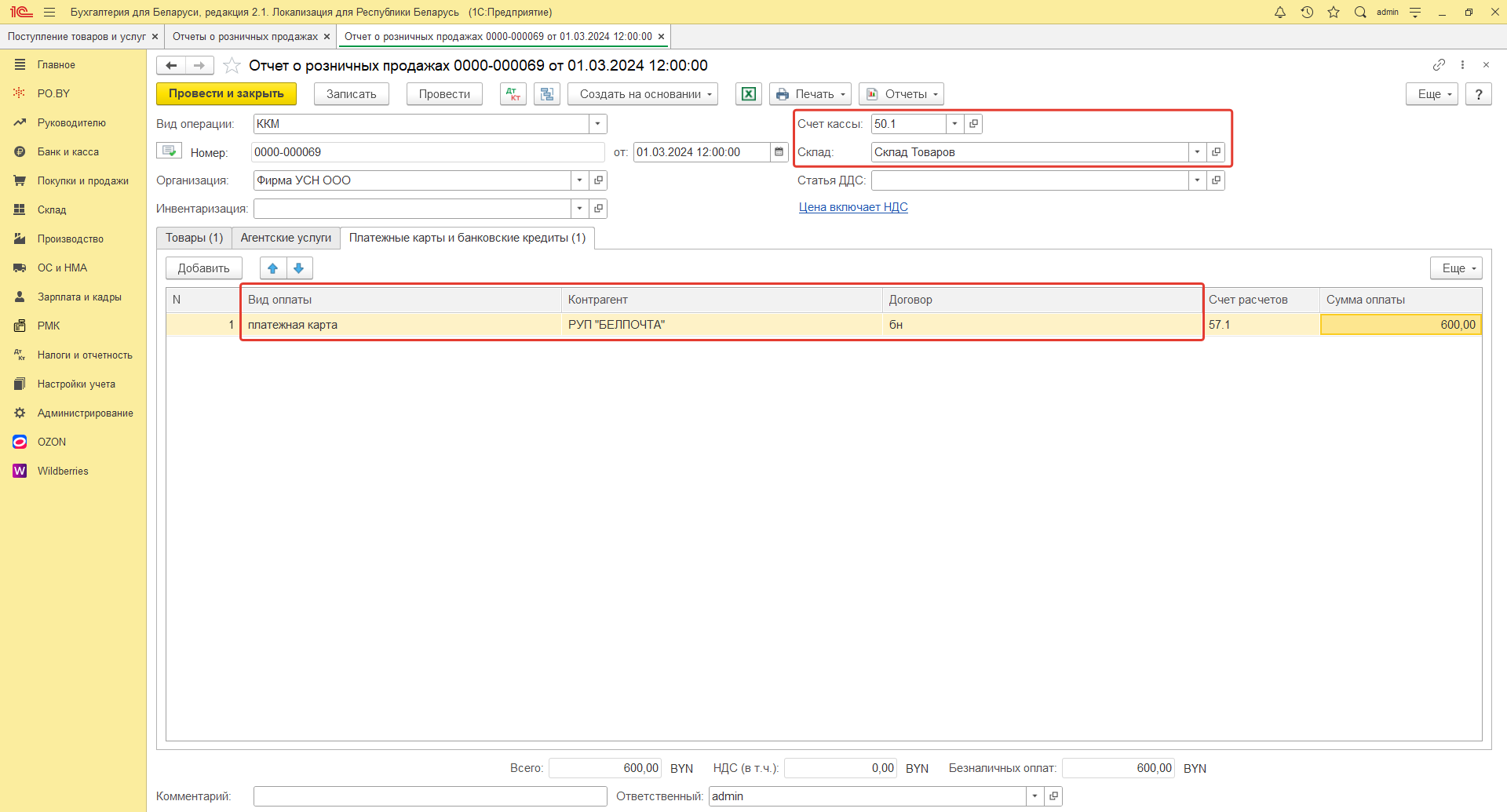Add a new payment row with Добавить
1507x812 pixels.
coord(203,268)
